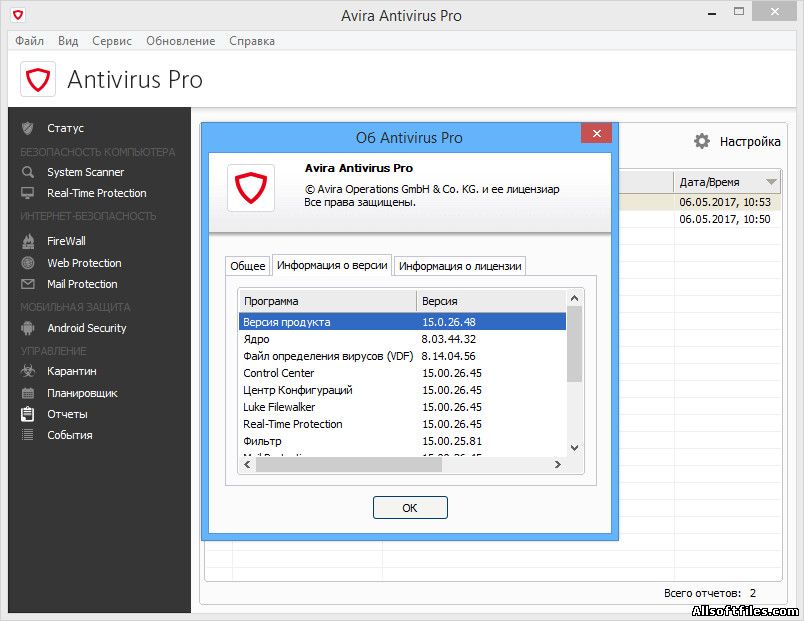Image resolution: width=804 pixels, height=621 pixels.
Task: Click the Avira icon in title bar
Action: (x=18, y=15)
